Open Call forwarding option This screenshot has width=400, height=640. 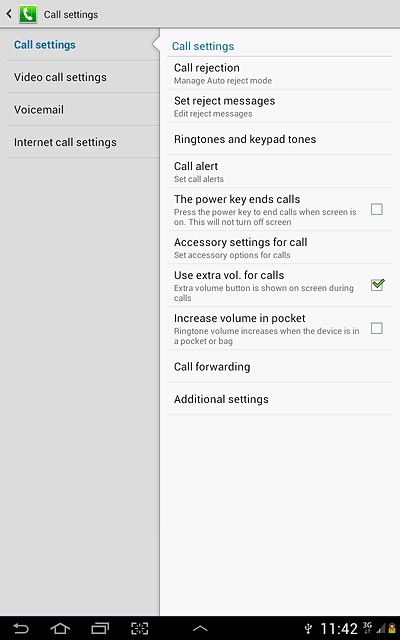point(280,366)
